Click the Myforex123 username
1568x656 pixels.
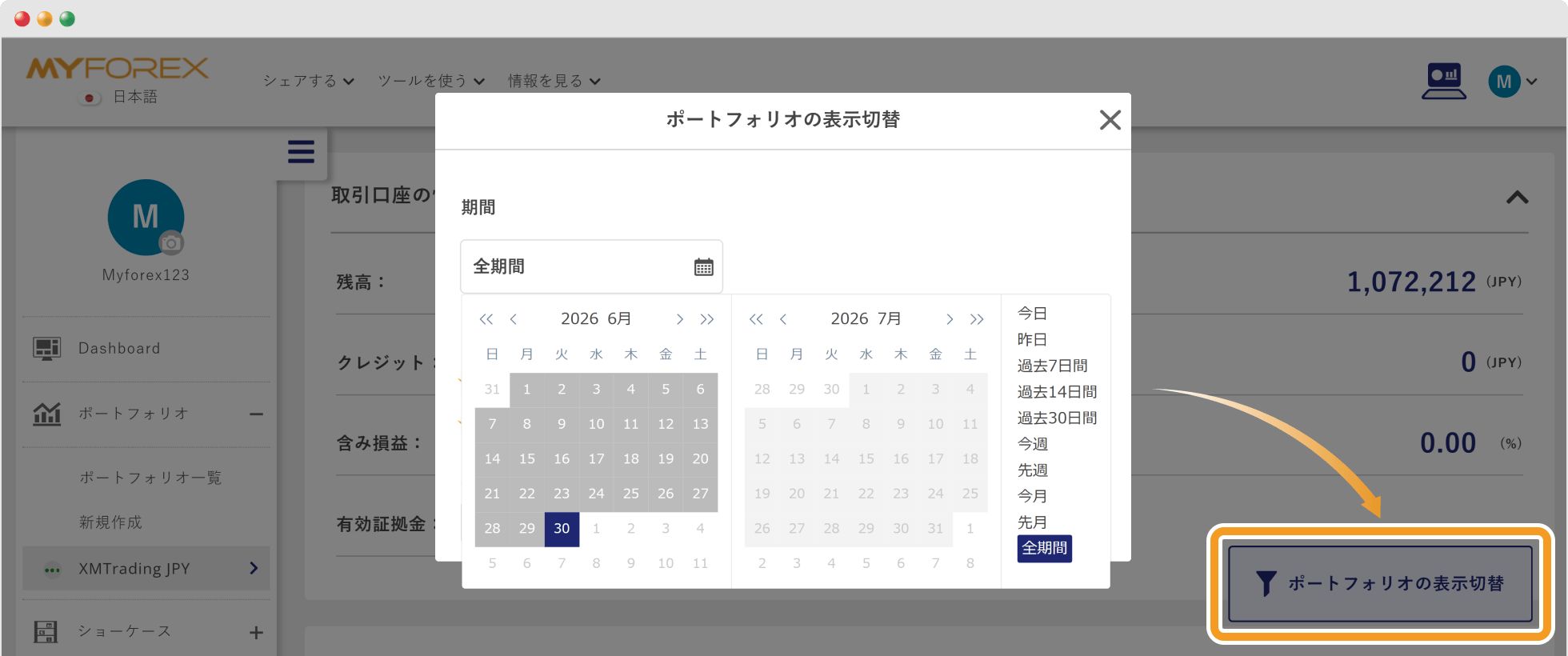pos(146,275)
